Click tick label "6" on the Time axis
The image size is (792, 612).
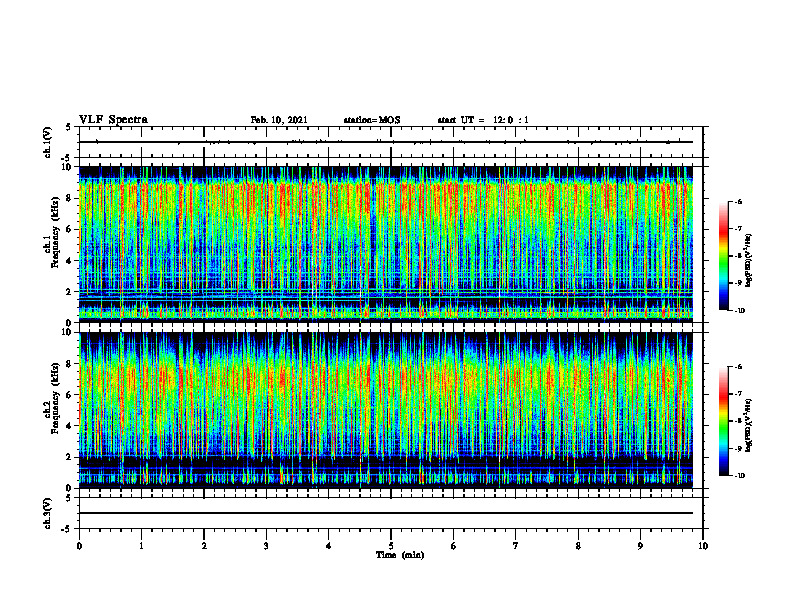click(x=454, y=546)
